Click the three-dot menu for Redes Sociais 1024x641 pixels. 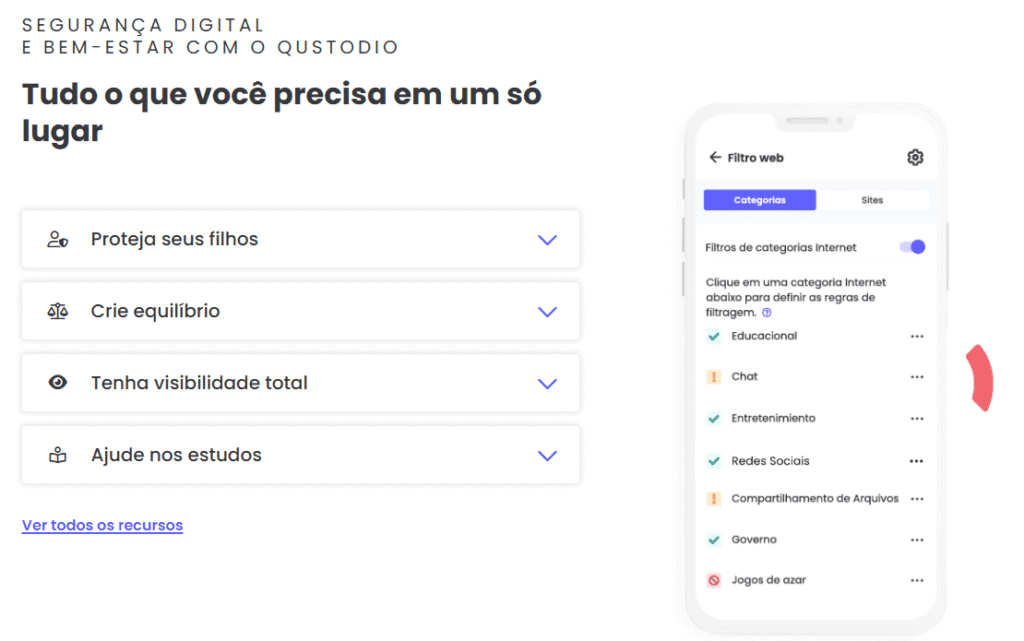coord(916,461)
